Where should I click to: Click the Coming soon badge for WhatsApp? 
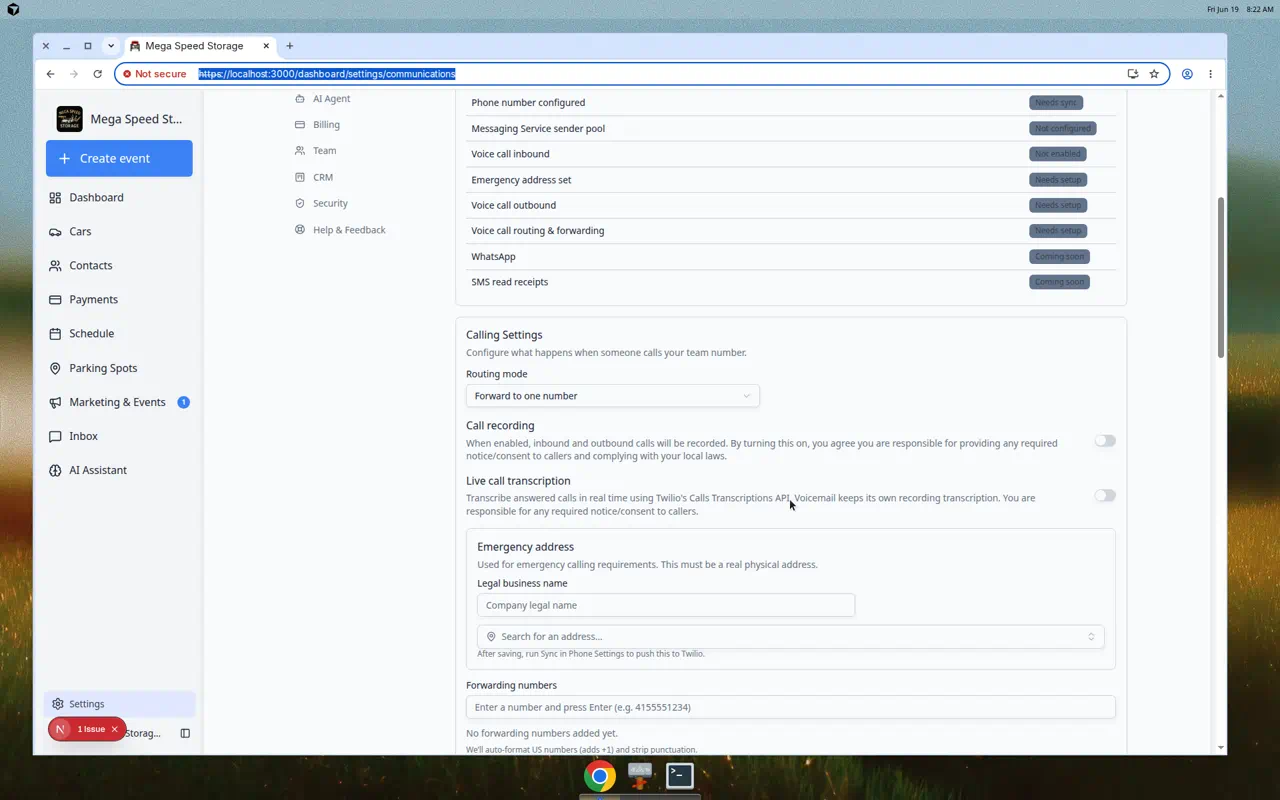click(1060, 256)
